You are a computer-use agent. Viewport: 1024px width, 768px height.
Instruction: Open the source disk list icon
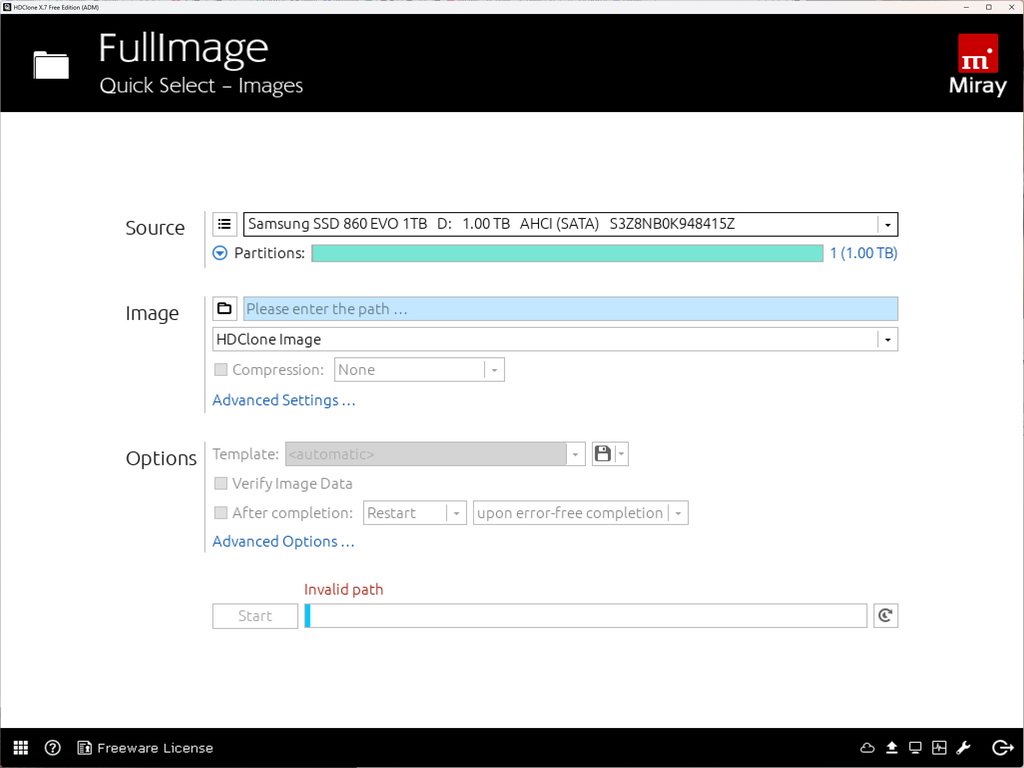[224, 224]
